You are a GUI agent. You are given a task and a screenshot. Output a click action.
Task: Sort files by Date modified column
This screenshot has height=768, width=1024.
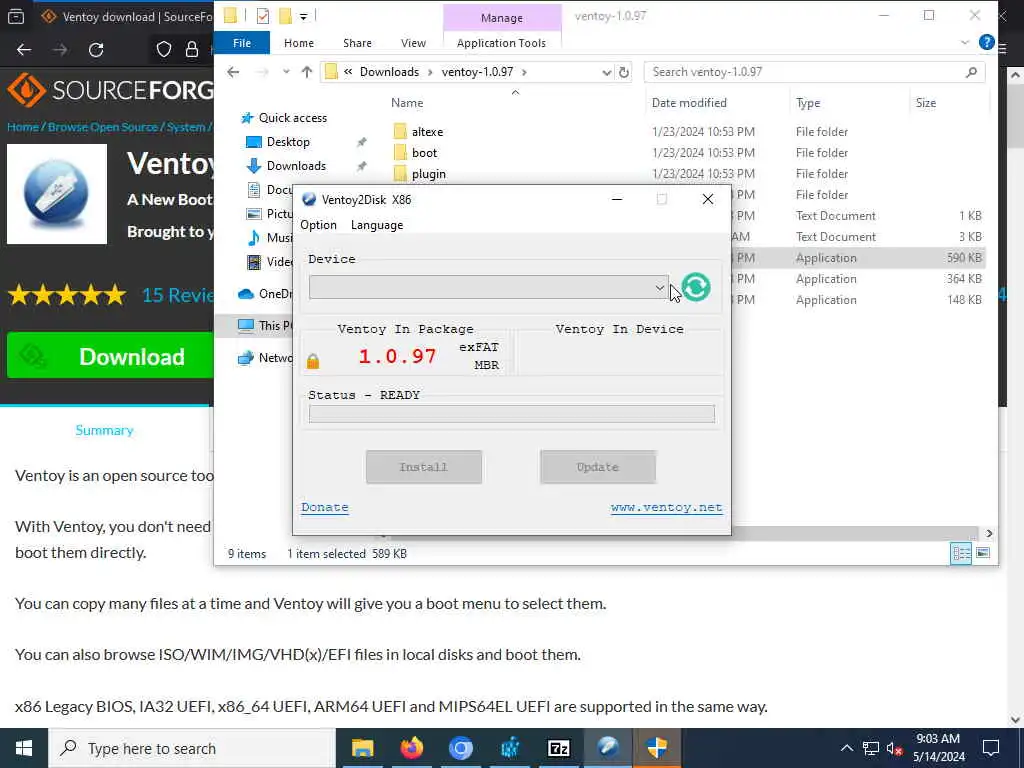pyautogui.click(x=689, y=103)
